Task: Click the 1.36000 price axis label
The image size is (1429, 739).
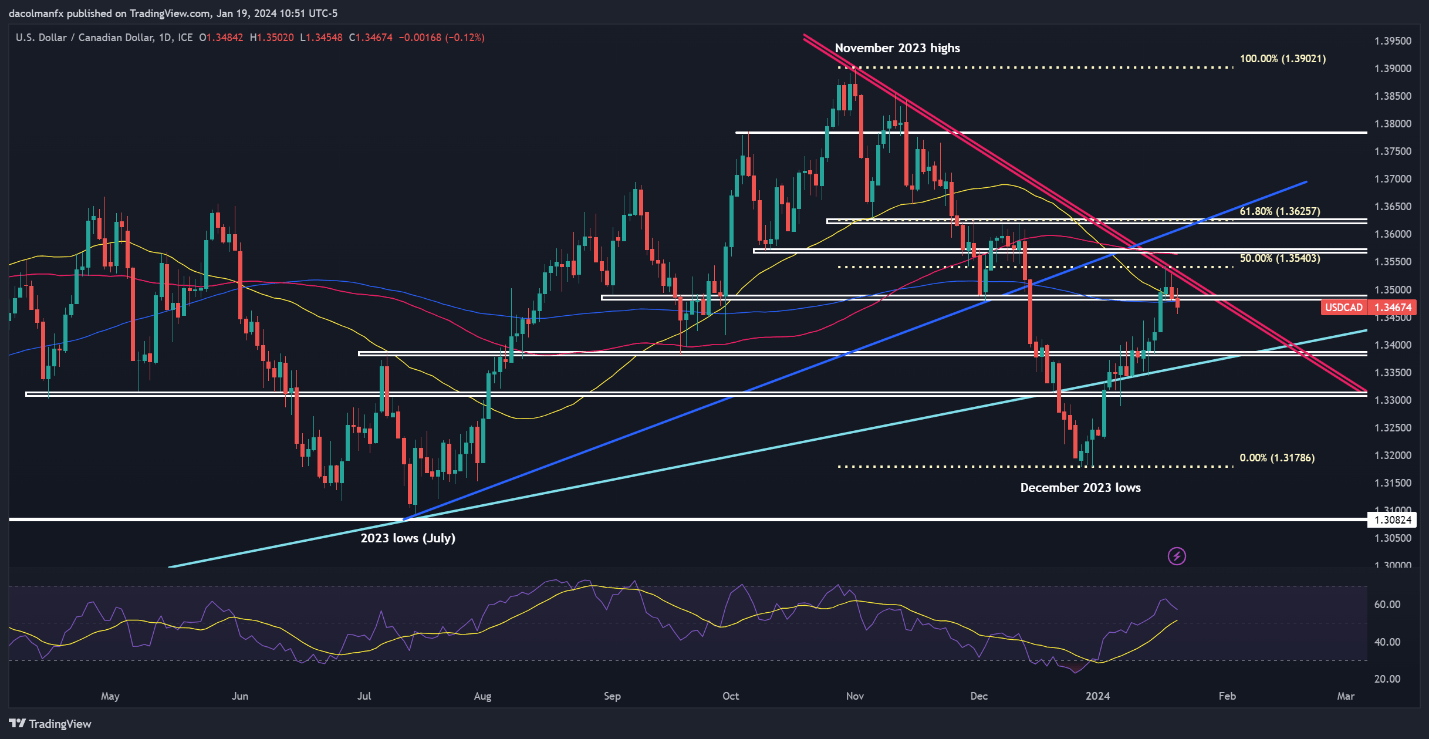Action: [1391, 234]
